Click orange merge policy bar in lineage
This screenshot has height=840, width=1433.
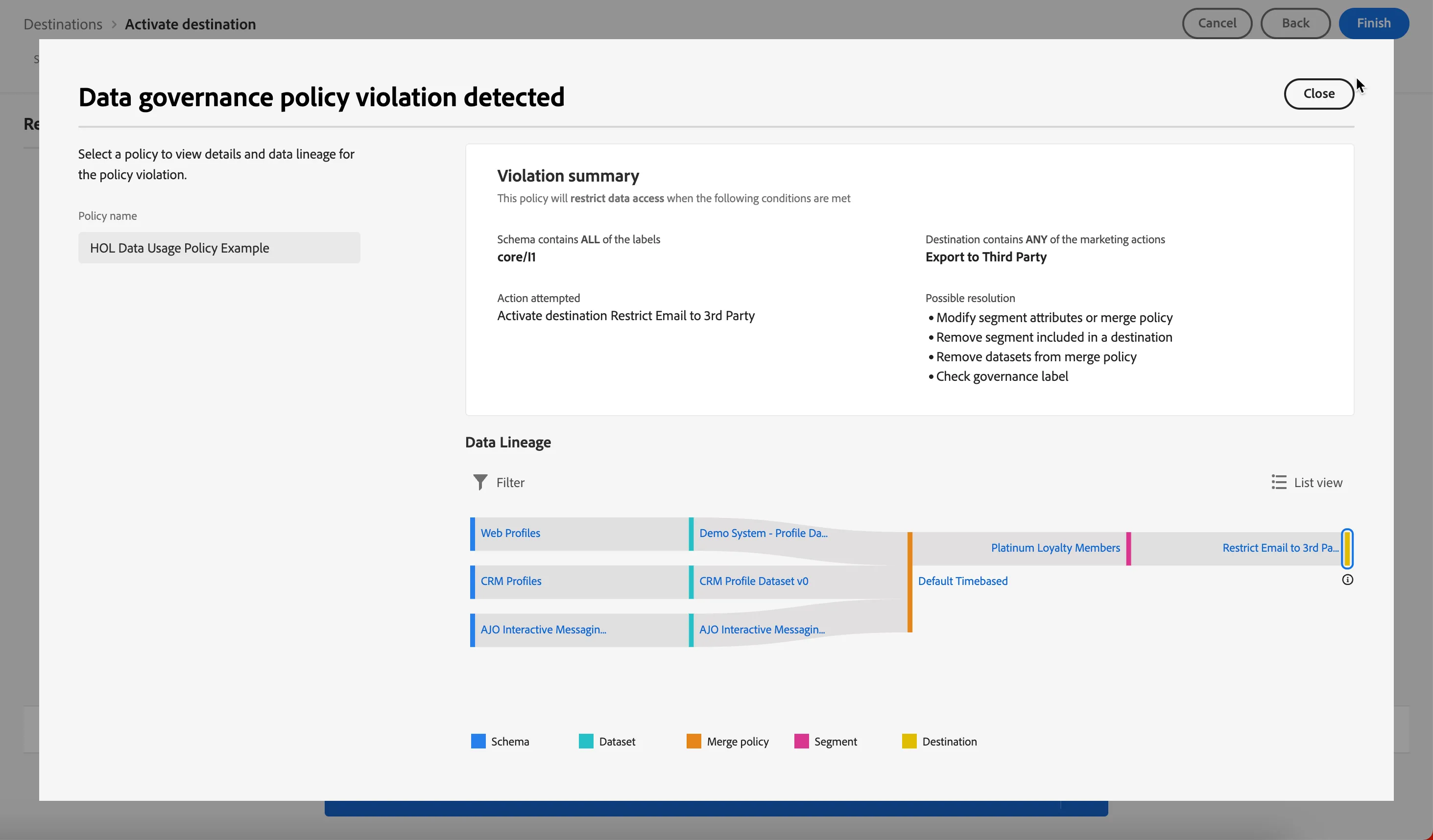coord(910,582)
